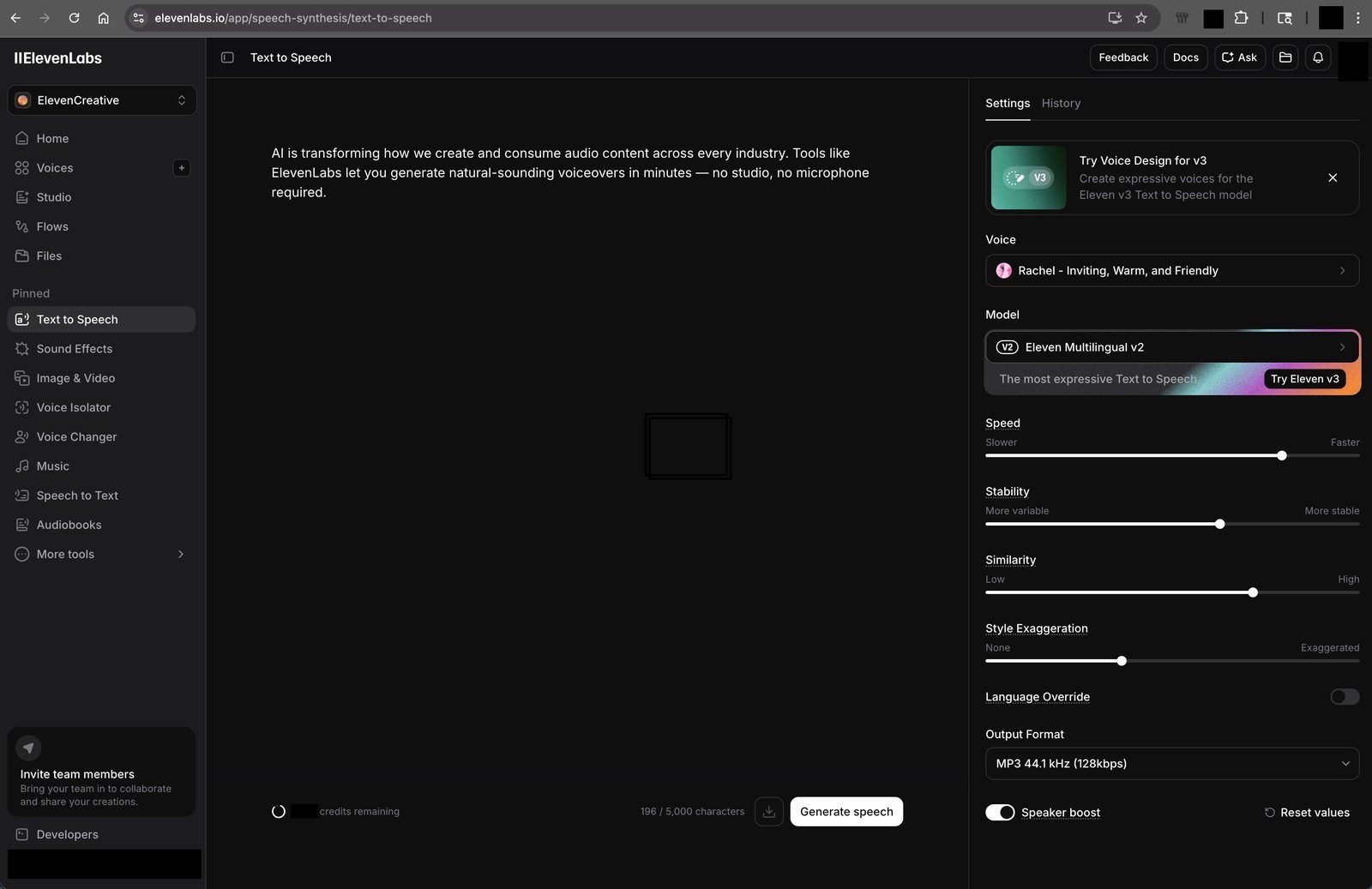Click Try Eleven v3 button
This screenshot has width=1372, height=889.
click(x=1305, y=379)
